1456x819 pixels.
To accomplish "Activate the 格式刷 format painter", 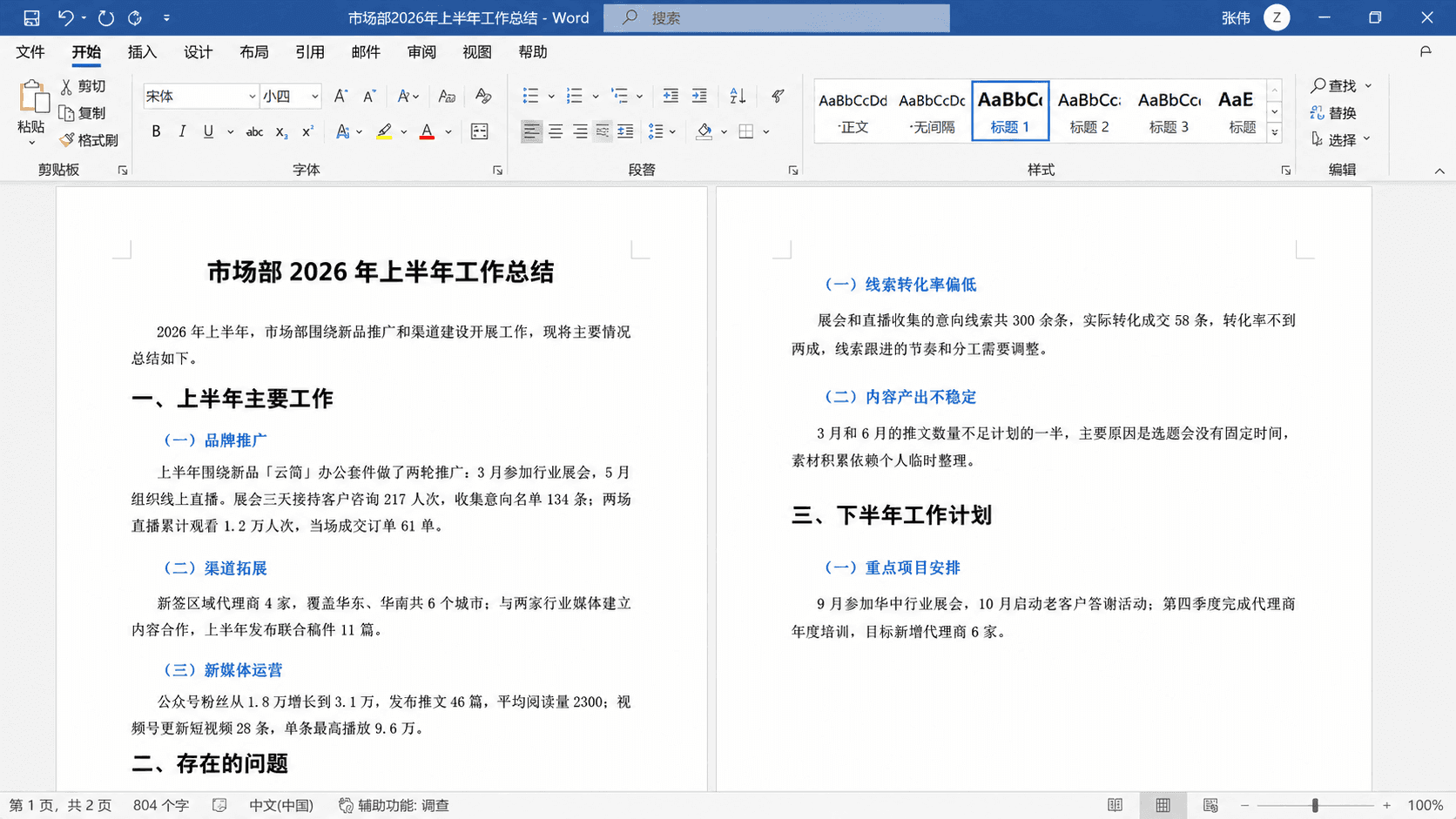I will tap(89, 140).
